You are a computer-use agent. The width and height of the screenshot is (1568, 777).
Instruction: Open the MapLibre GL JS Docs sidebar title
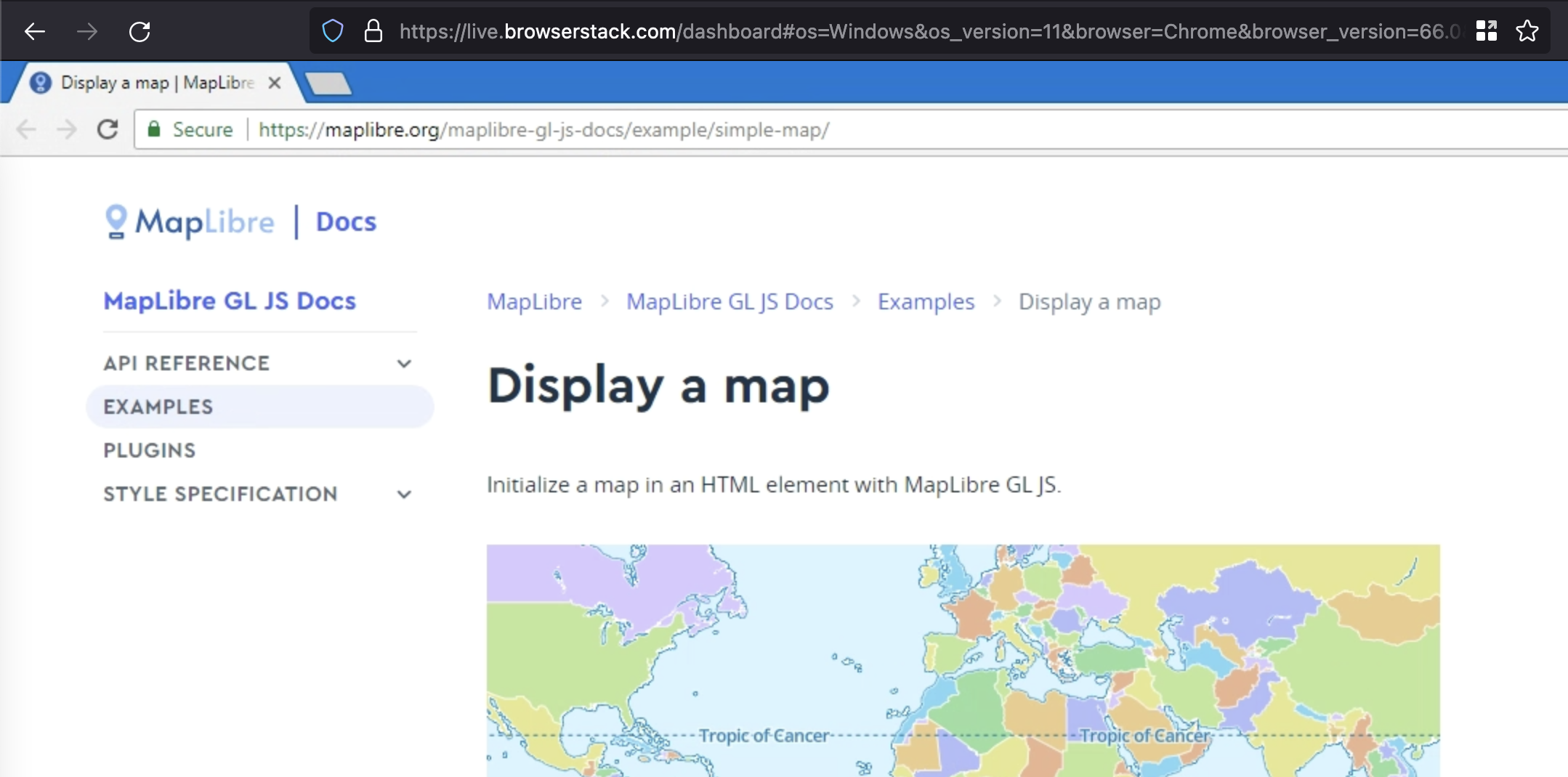230,301
